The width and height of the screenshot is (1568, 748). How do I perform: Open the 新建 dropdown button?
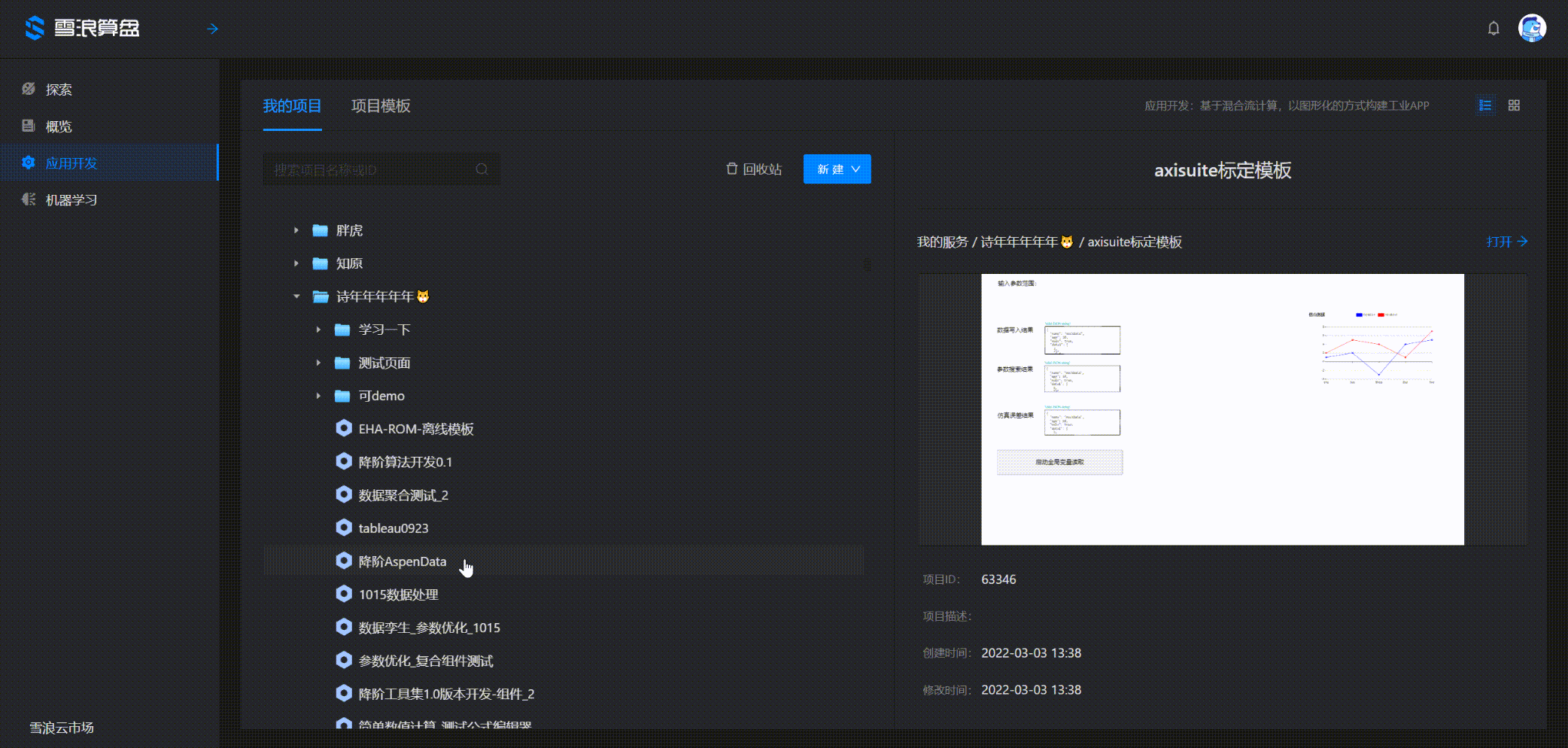pos(837,169)
